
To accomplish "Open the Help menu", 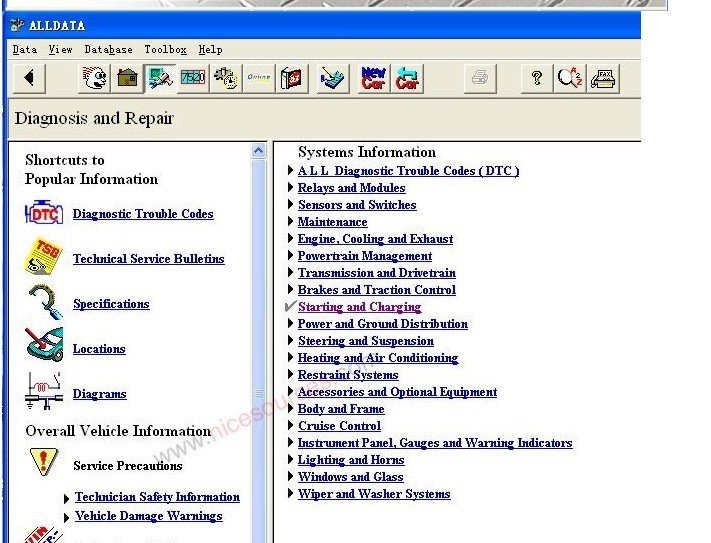I will [210, 49].
